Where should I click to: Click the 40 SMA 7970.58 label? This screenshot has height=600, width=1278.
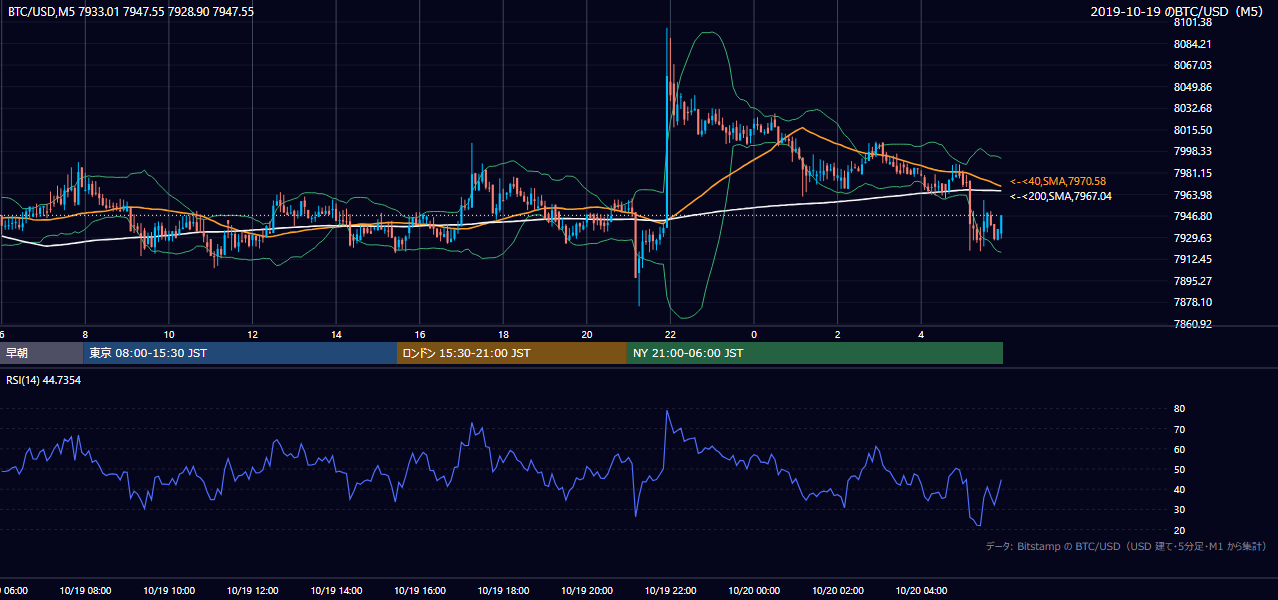(x=1058, y=181)
